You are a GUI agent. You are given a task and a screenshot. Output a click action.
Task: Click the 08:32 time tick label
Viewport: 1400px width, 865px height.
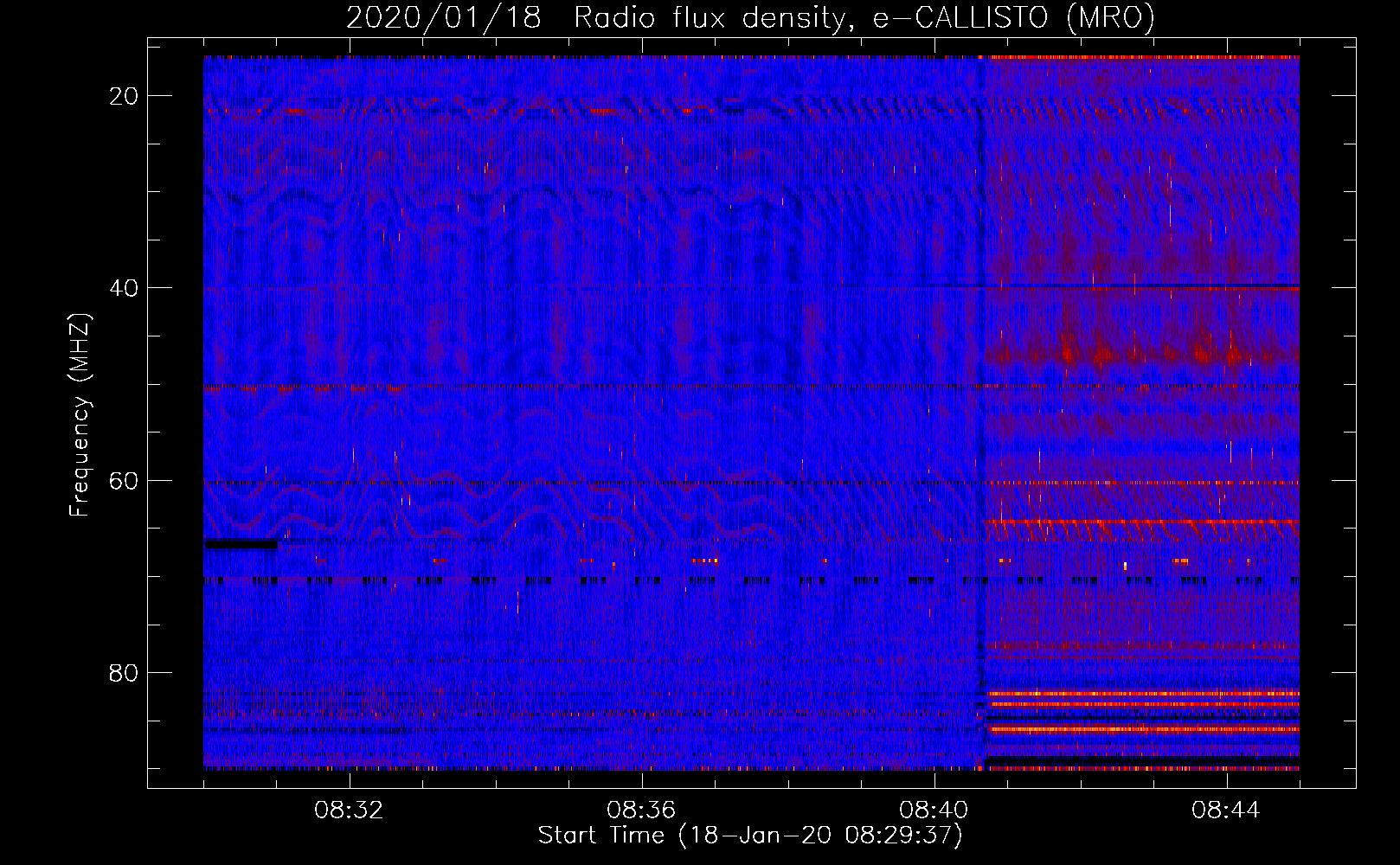[350, 811]
